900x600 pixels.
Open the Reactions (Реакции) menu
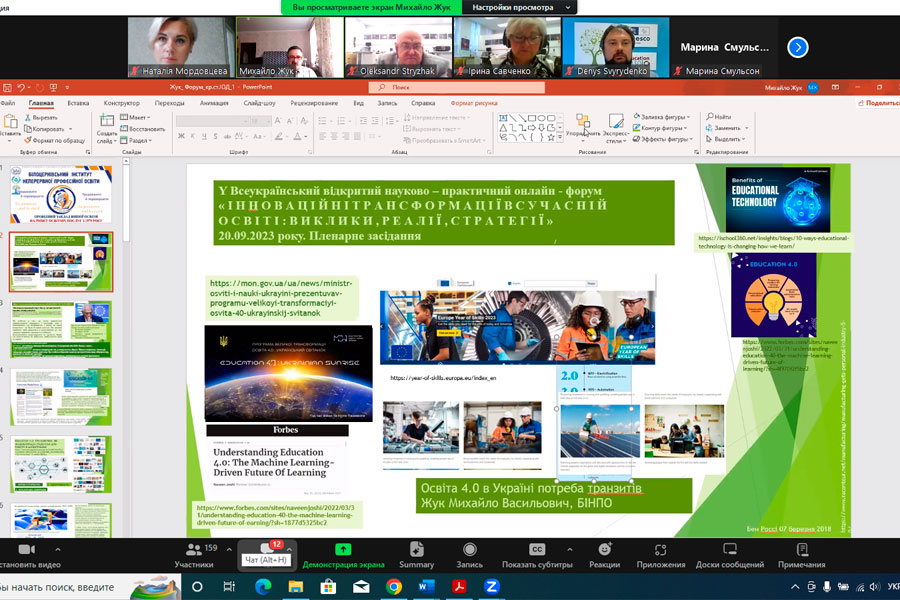click(x=604, y=551)
